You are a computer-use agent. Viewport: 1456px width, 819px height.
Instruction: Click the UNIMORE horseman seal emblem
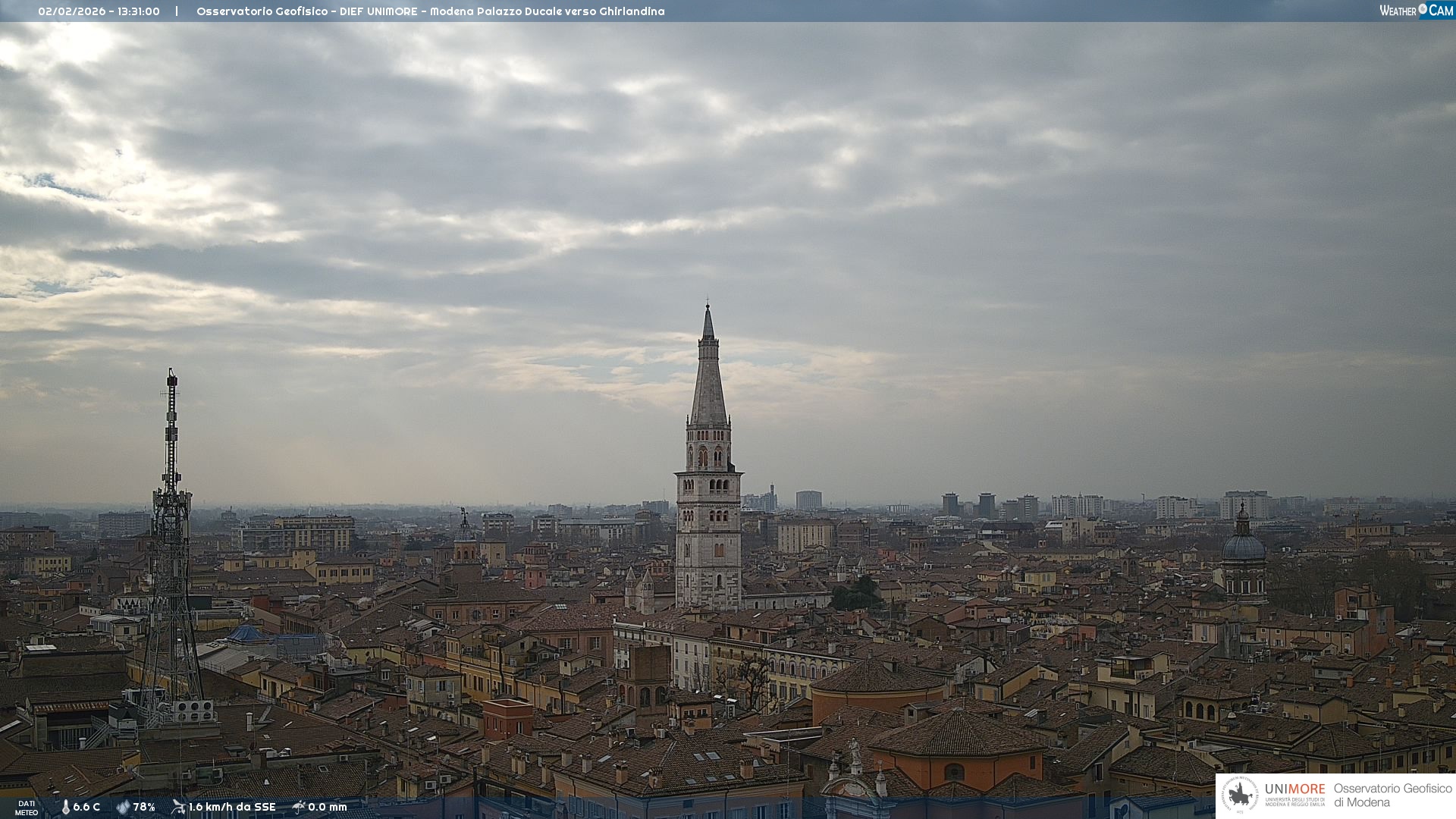(x=1241, y=795)
